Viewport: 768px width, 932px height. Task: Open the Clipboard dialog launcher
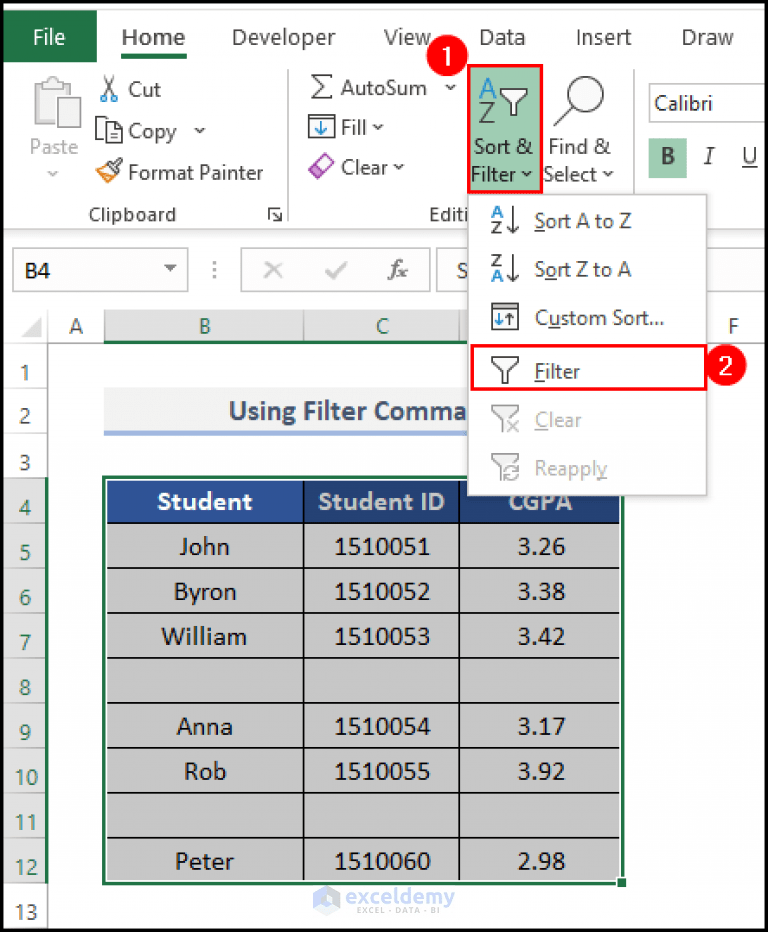[x=274, y=214]
